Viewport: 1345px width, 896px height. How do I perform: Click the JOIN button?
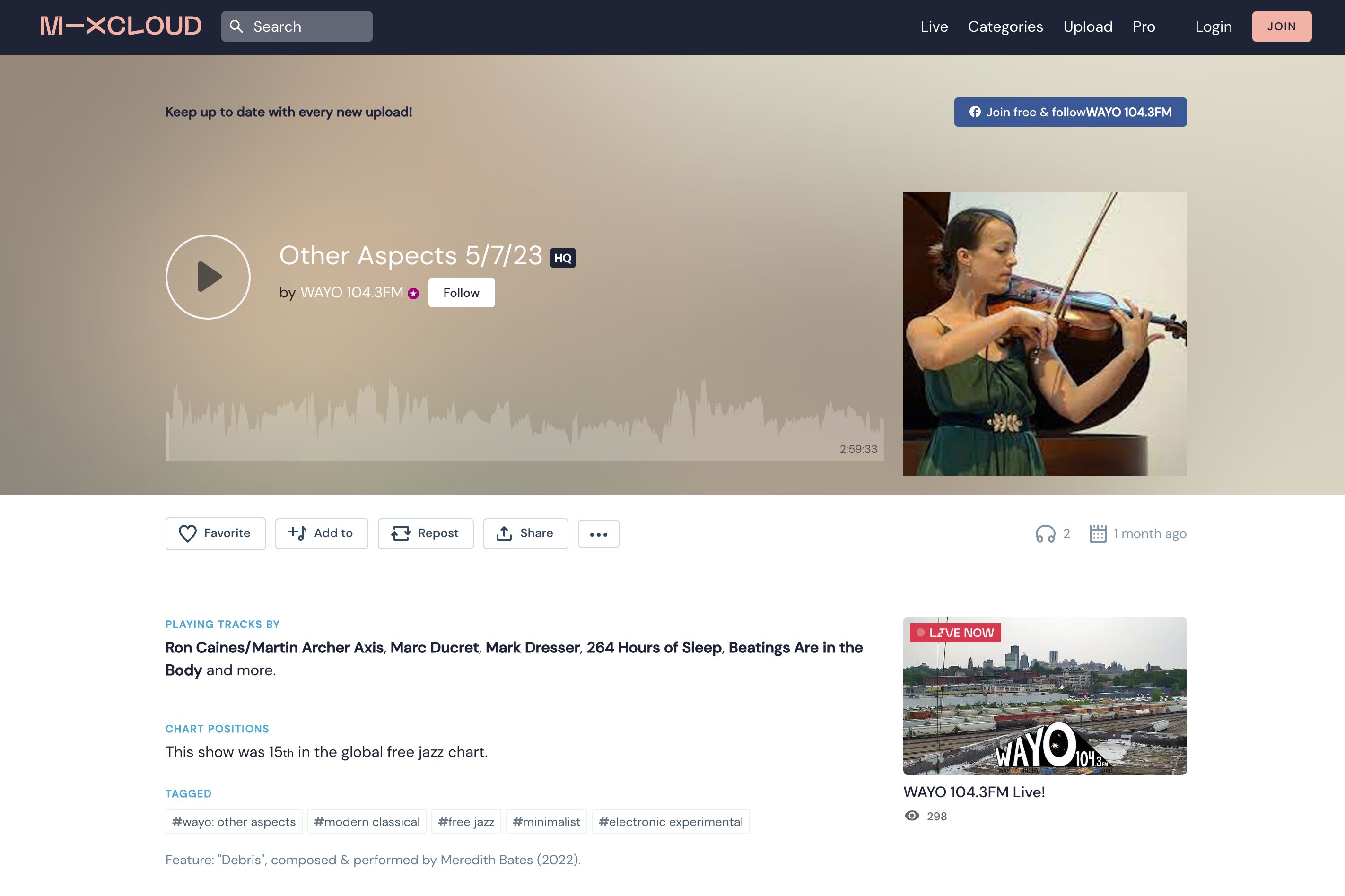pyautogui.click(x=1282, y=26)
